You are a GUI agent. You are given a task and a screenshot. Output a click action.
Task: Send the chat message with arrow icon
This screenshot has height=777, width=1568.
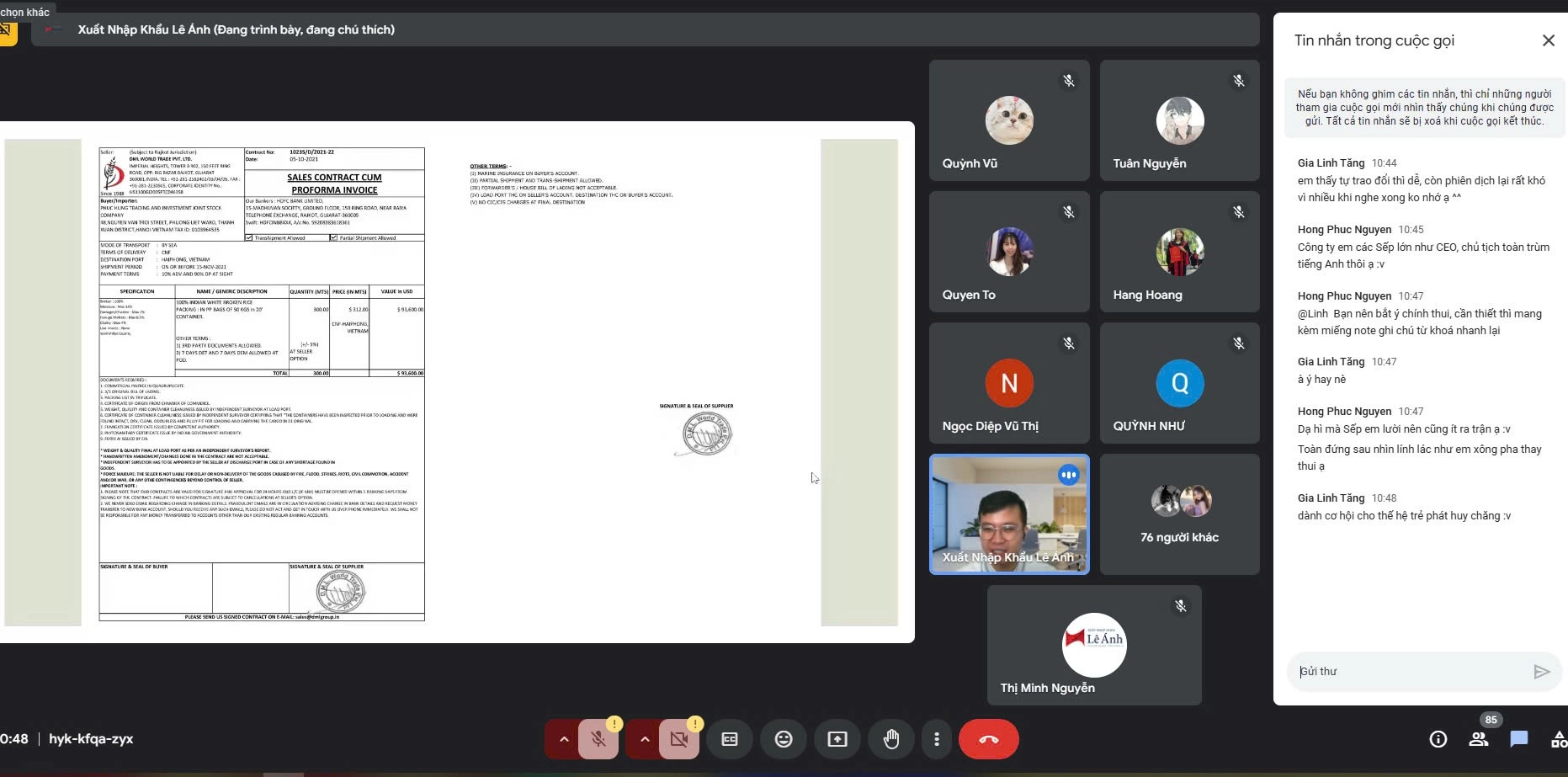coord(1541,671)
